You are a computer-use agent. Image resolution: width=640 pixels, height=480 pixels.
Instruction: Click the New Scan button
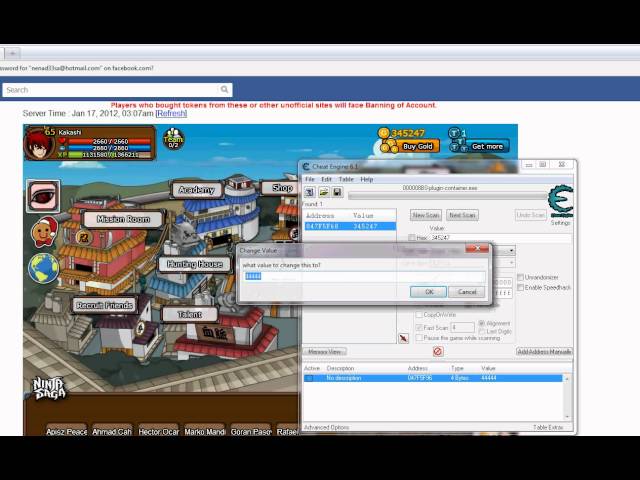[x=426, y=215]
